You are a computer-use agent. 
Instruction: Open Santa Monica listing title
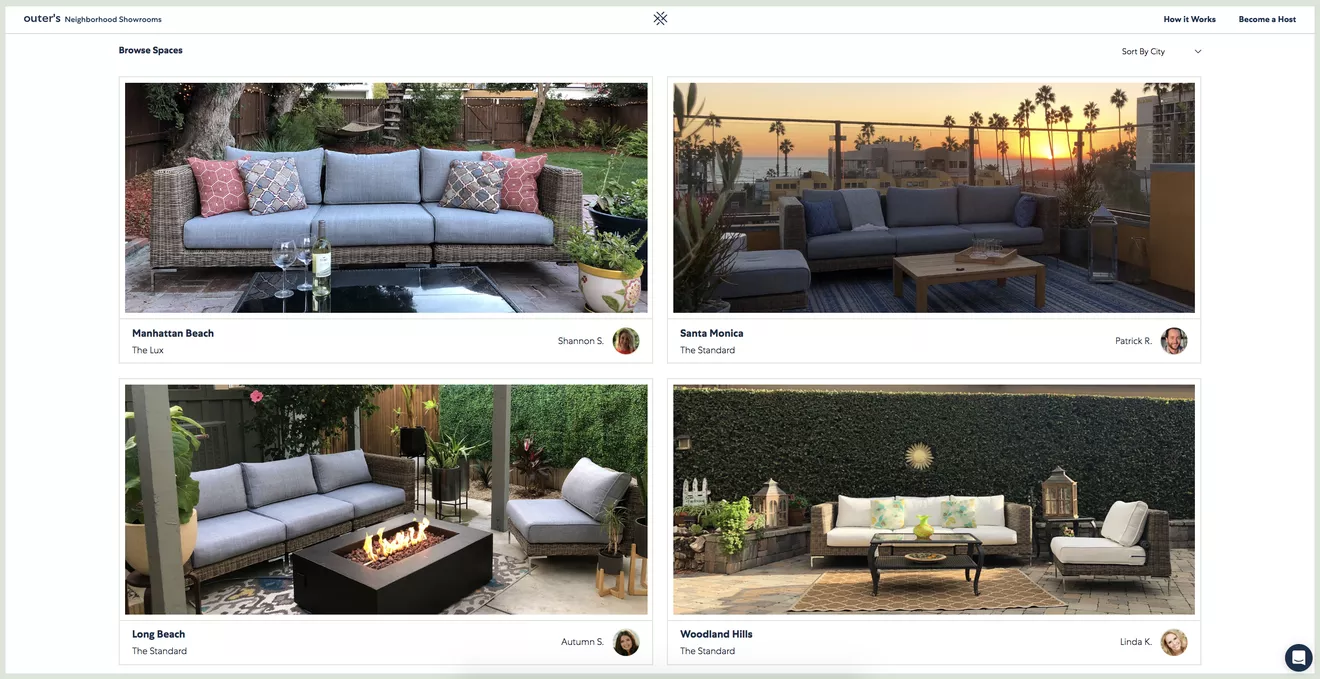(712, 333)
